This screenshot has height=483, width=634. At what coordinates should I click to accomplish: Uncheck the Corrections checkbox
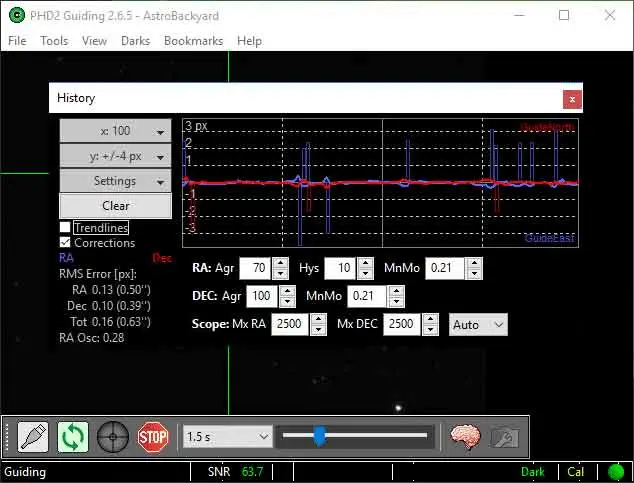(x=65, y=243)
